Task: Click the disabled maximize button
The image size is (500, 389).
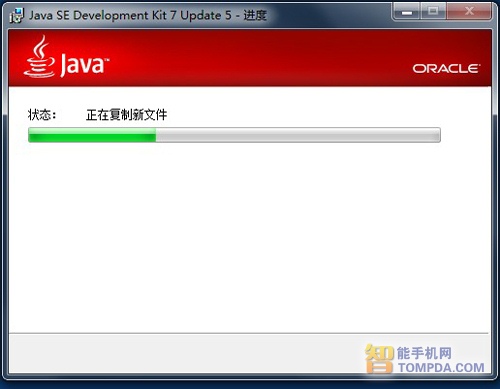Action: [433, 12]
